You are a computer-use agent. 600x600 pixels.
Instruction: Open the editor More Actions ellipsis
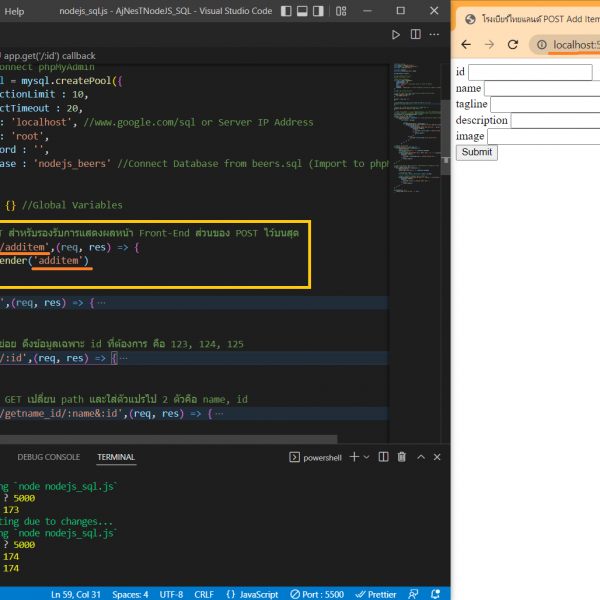tap(435, 35)
